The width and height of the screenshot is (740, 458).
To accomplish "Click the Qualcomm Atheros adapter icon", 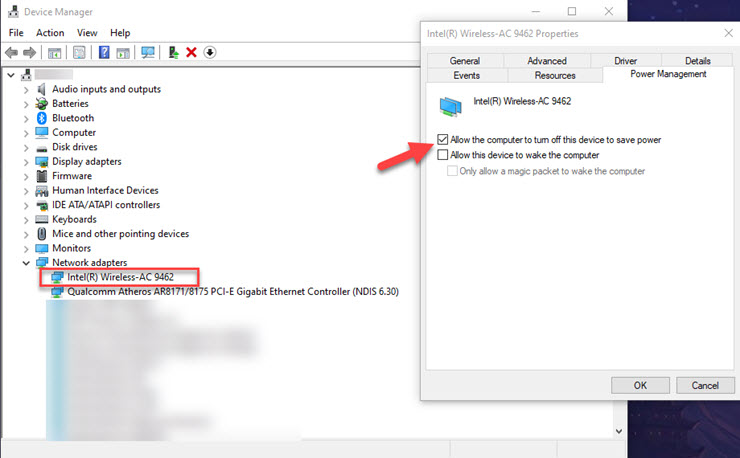I will [x=57, y=292].
